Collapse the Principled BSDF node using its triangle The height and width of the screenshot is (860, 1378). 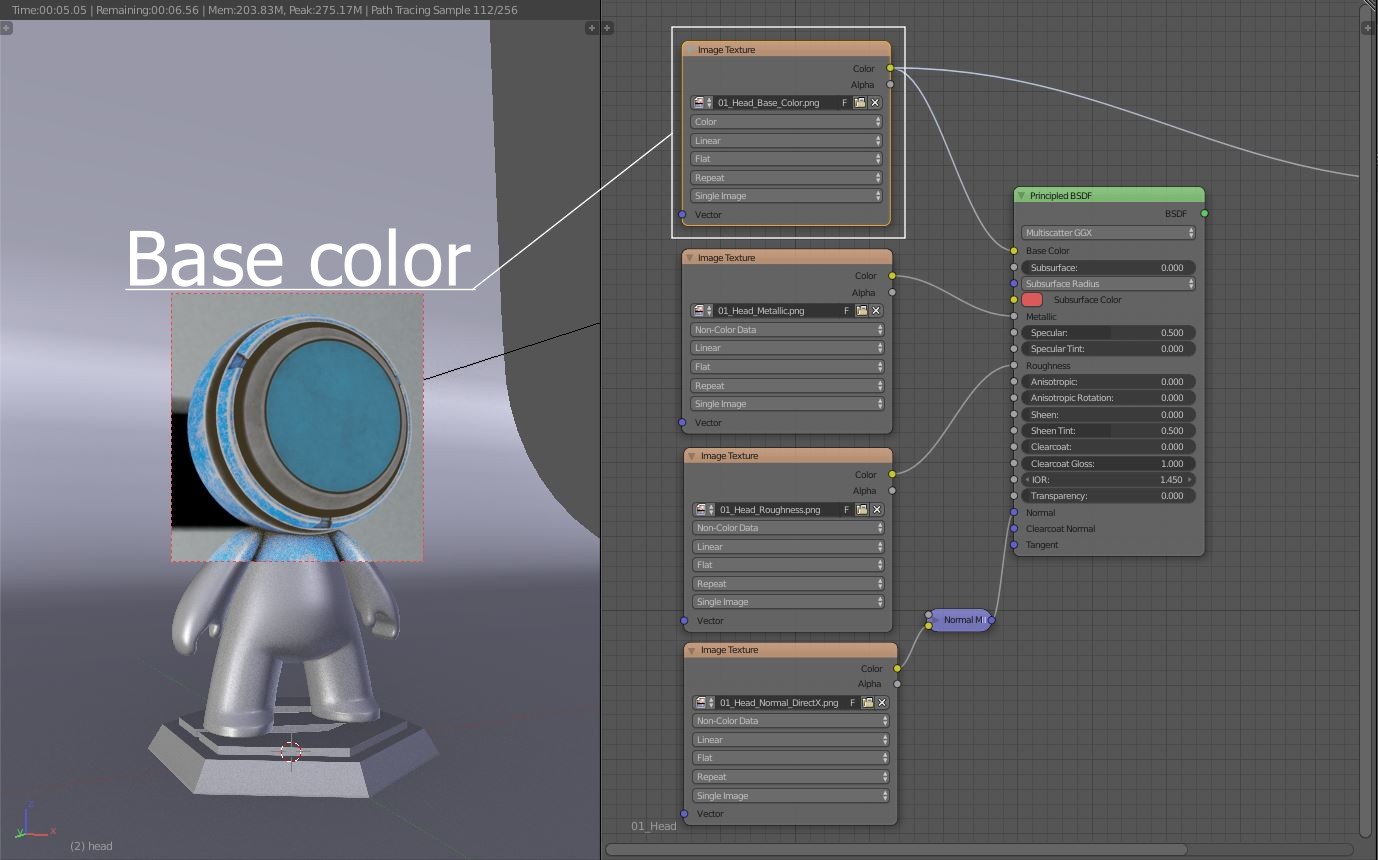tap(1021, 196)
